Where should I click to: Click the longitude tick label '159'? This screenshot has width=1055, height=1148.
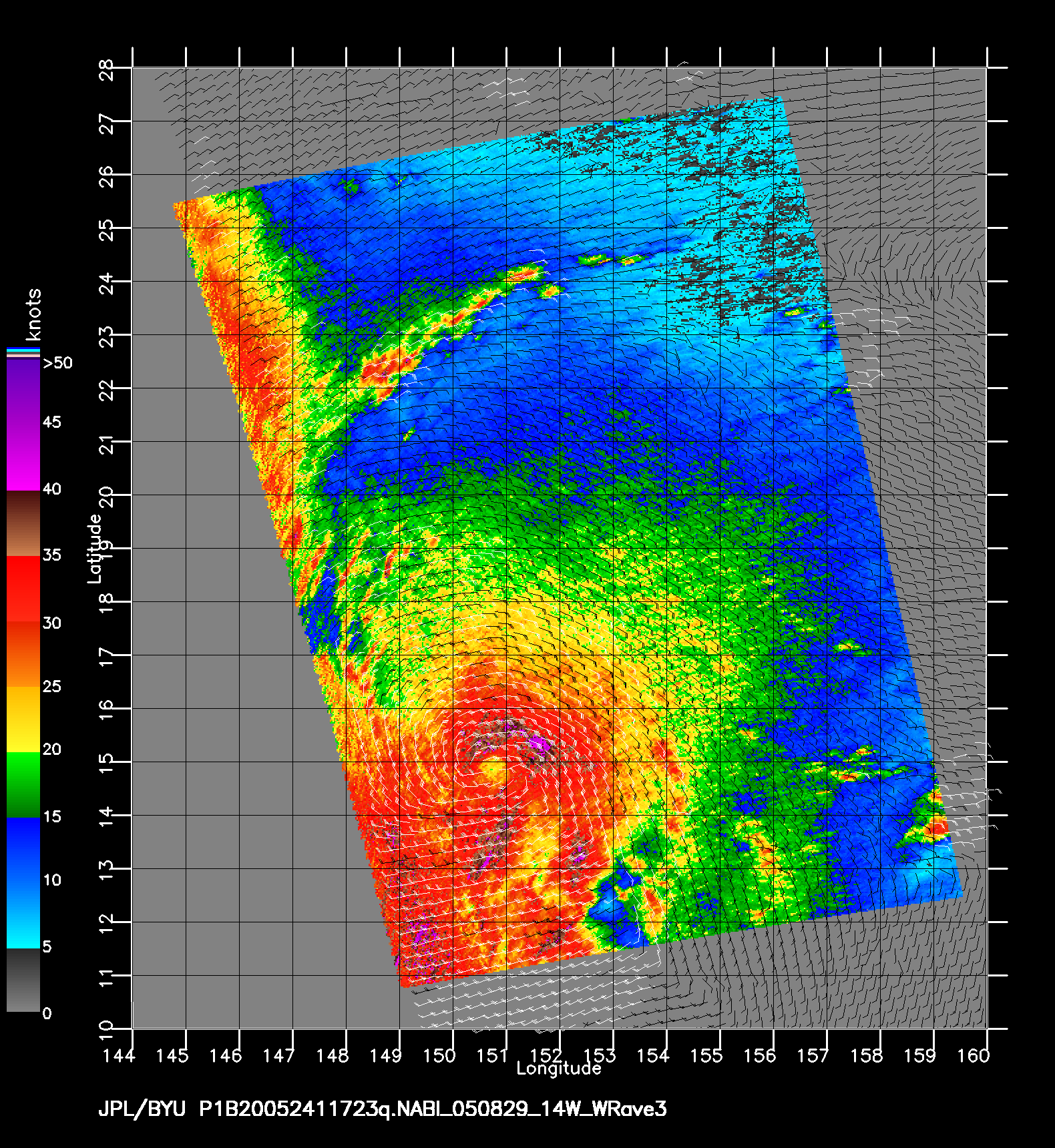920,1056
